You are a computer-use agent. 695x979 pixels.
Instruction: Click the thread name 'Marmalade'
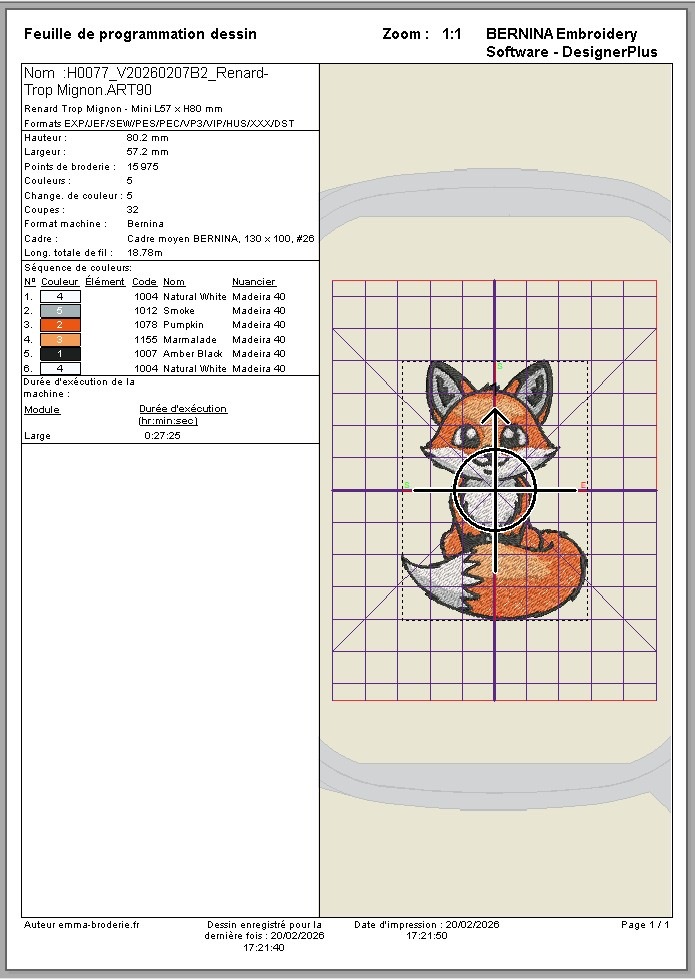[x=190, y=340]
